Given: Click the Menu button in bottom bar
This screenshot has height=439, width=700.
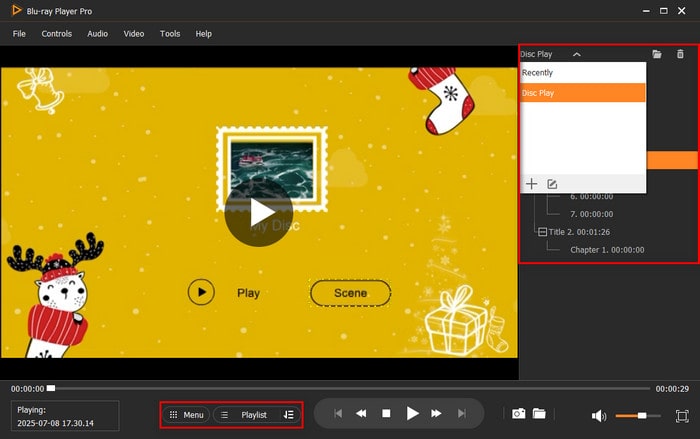Looking at the screenshot, I should 186,414.
